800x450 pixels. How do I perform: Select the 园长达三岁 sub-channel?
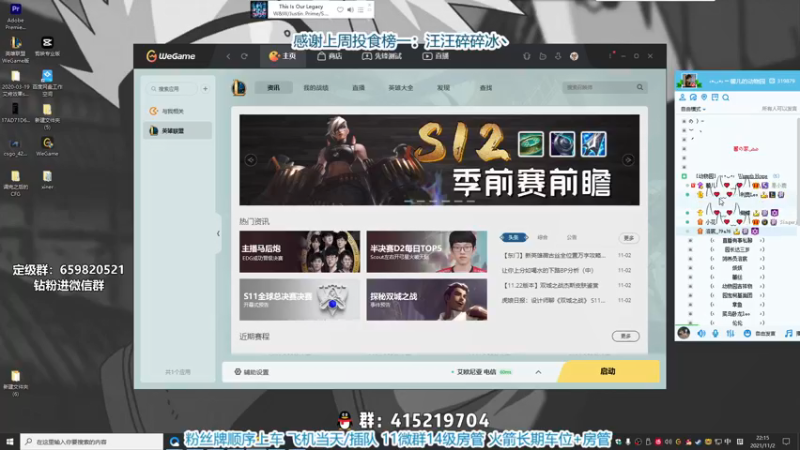(737, 249)
